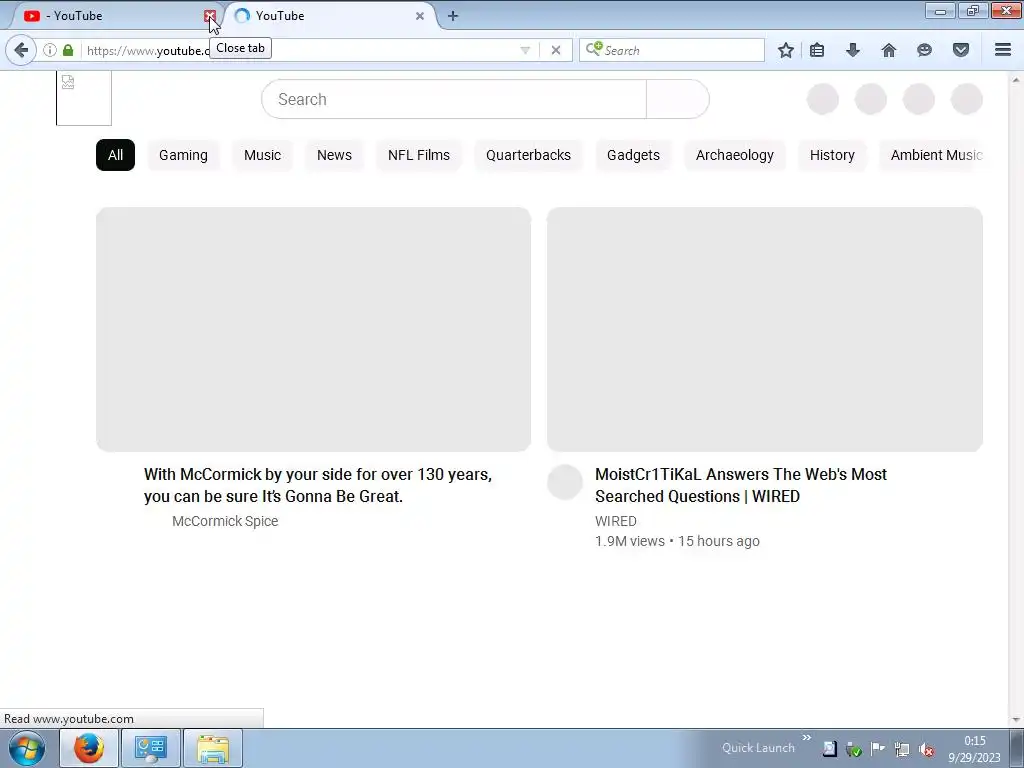Visit the McCormick Spice channel link

pyautogui.click(x=225, y=521)
